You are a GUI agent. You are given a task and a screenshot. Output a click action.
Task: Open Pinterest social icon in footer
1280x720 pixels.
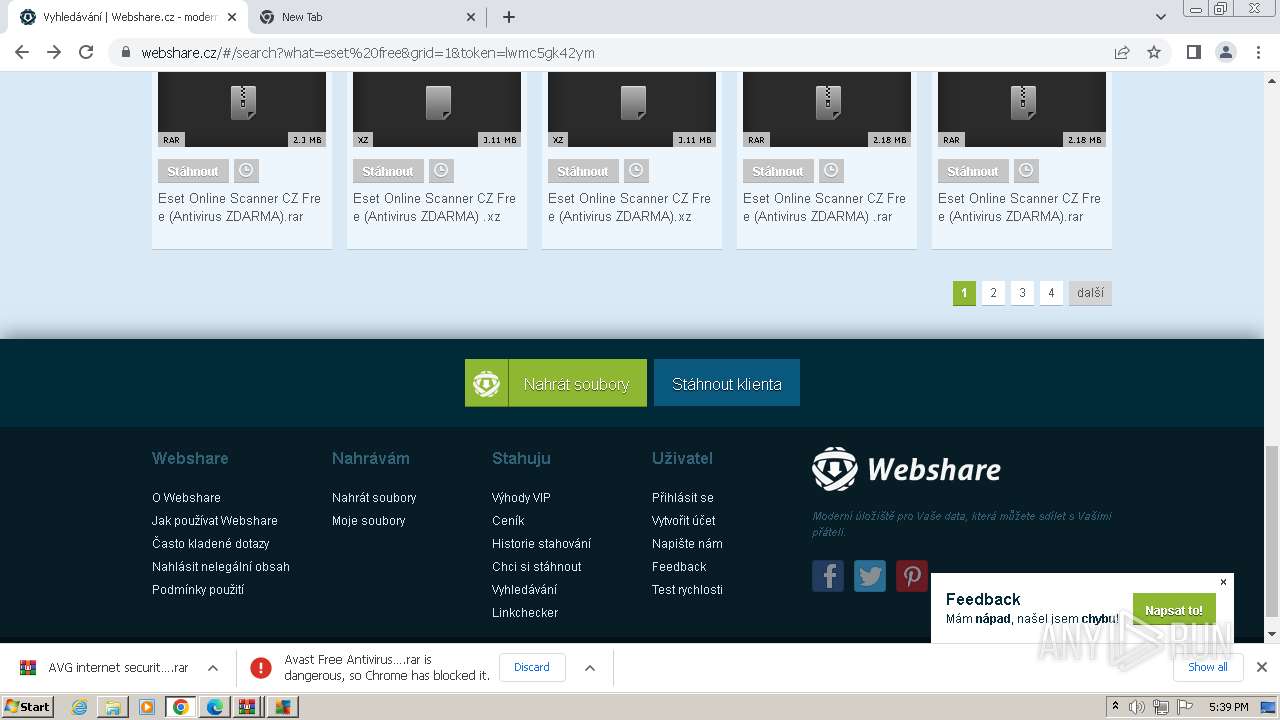click(x=912, y=576)
